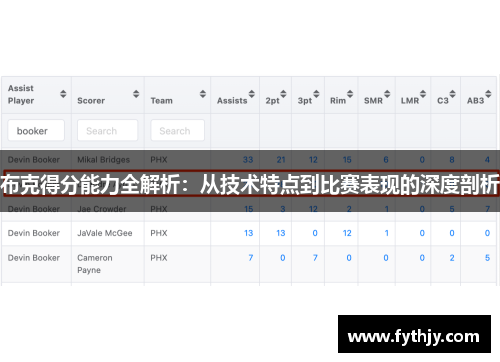This screenshot has height=362, width=500.
Task: Sort by LMR column arrows
Action: coord(423,94)
